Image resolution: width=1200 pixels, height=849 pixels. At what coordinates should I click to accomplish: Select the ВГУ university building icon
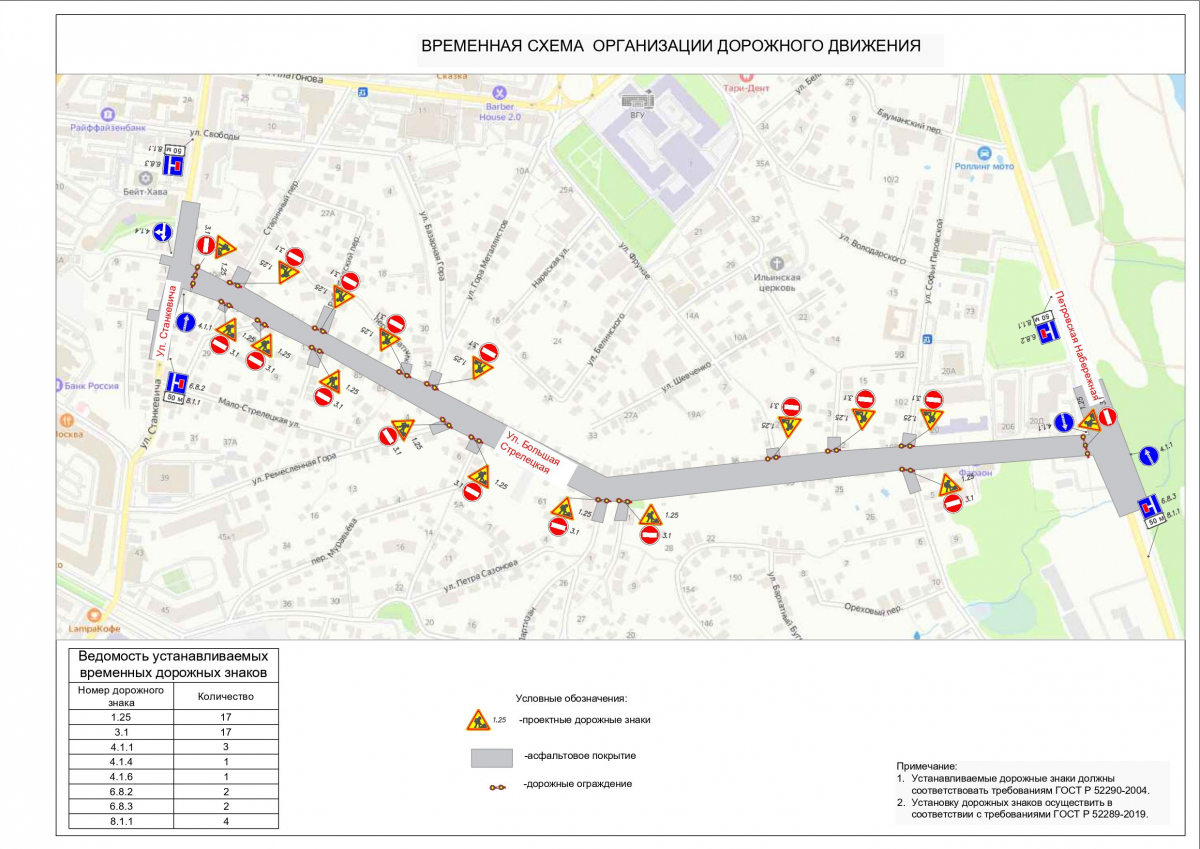tap(636, 97)
